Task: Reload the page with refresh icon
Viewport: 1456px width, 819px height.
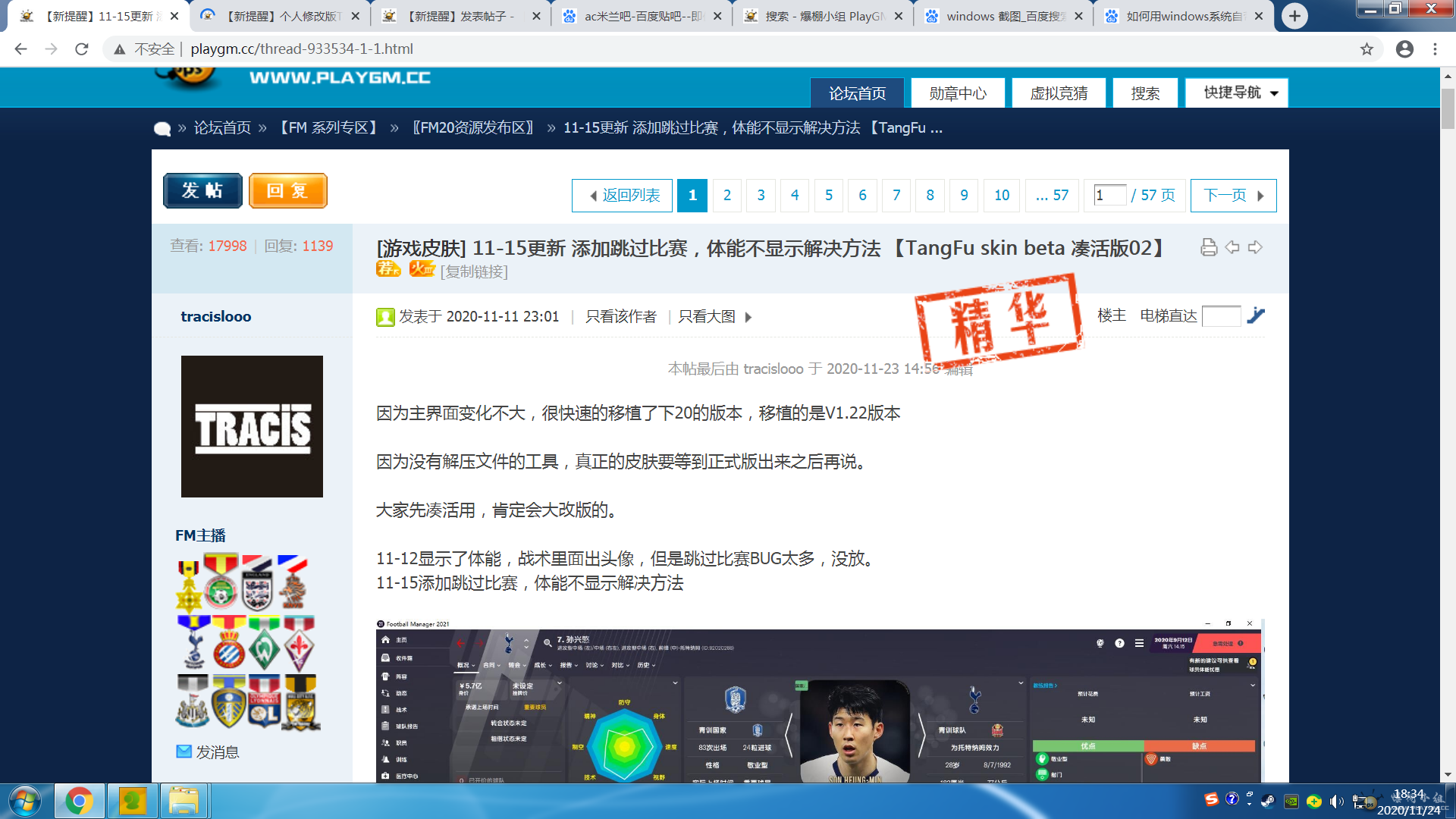Action: [81, 49]
